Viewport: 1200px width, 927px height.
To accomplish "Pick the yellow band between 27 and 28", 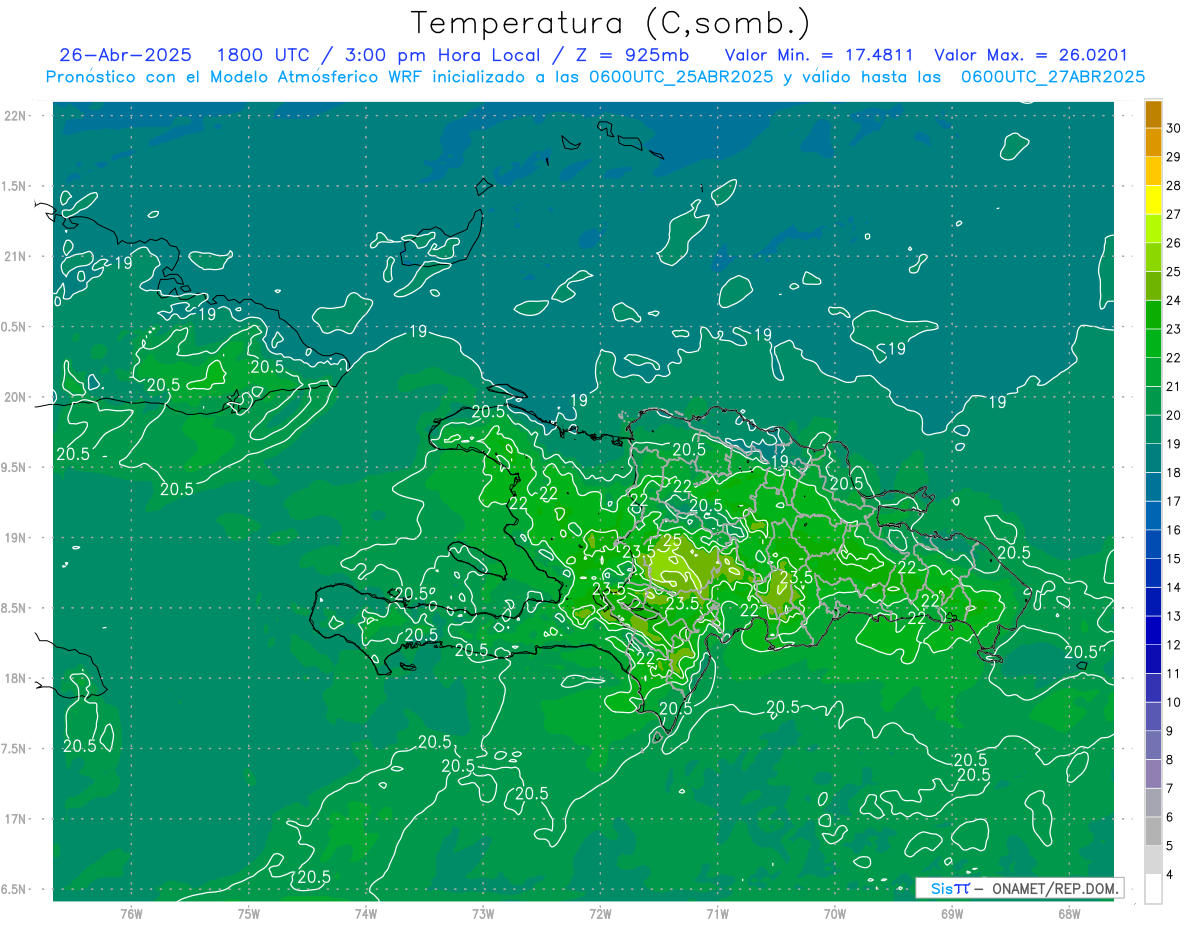I will click(x=1154, y=200).
